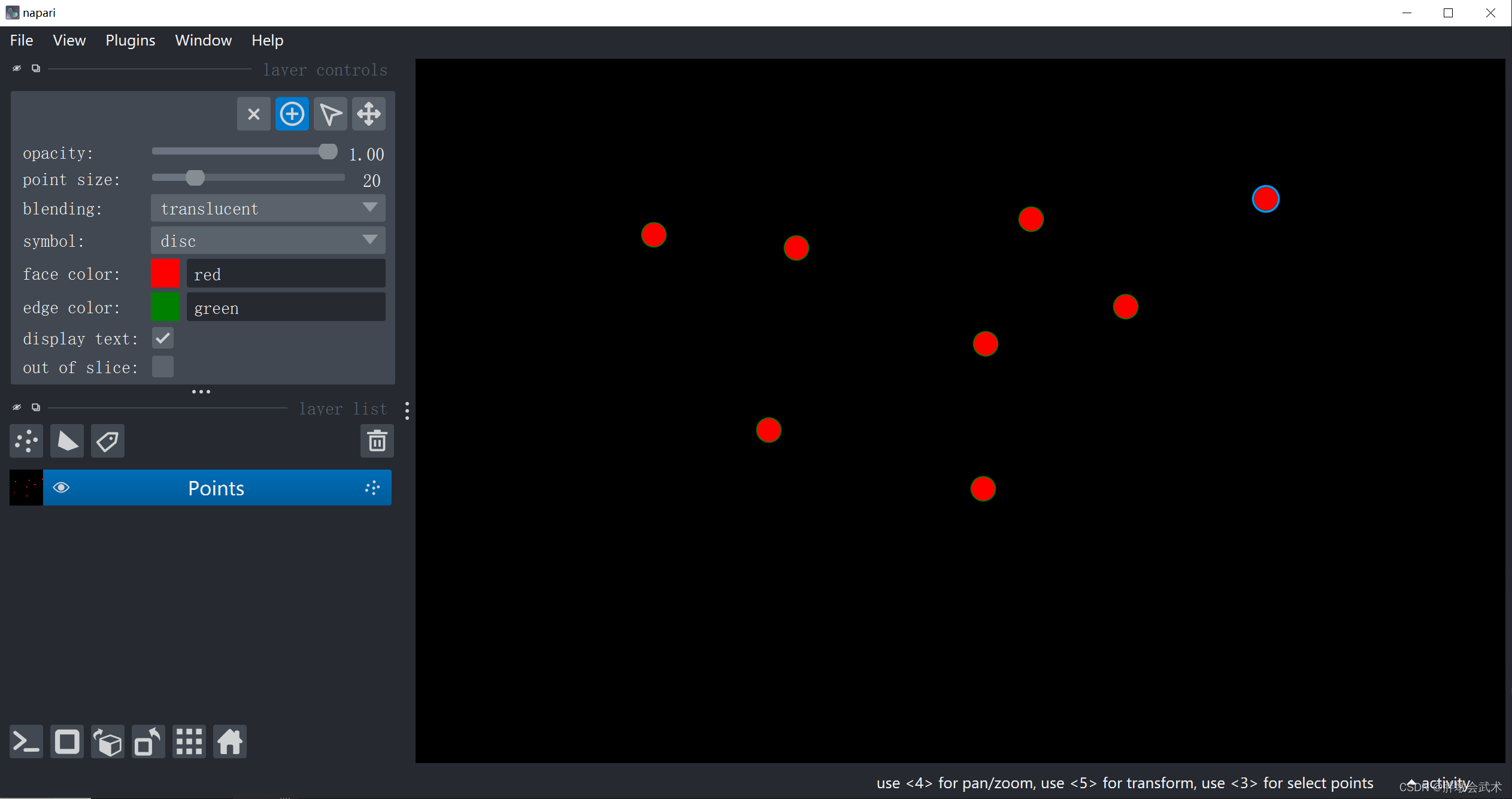The height and width of the screenshot is (799, 1512).
Task: Expand the activity panel arrow
Action: click(x=1411, y=783)
